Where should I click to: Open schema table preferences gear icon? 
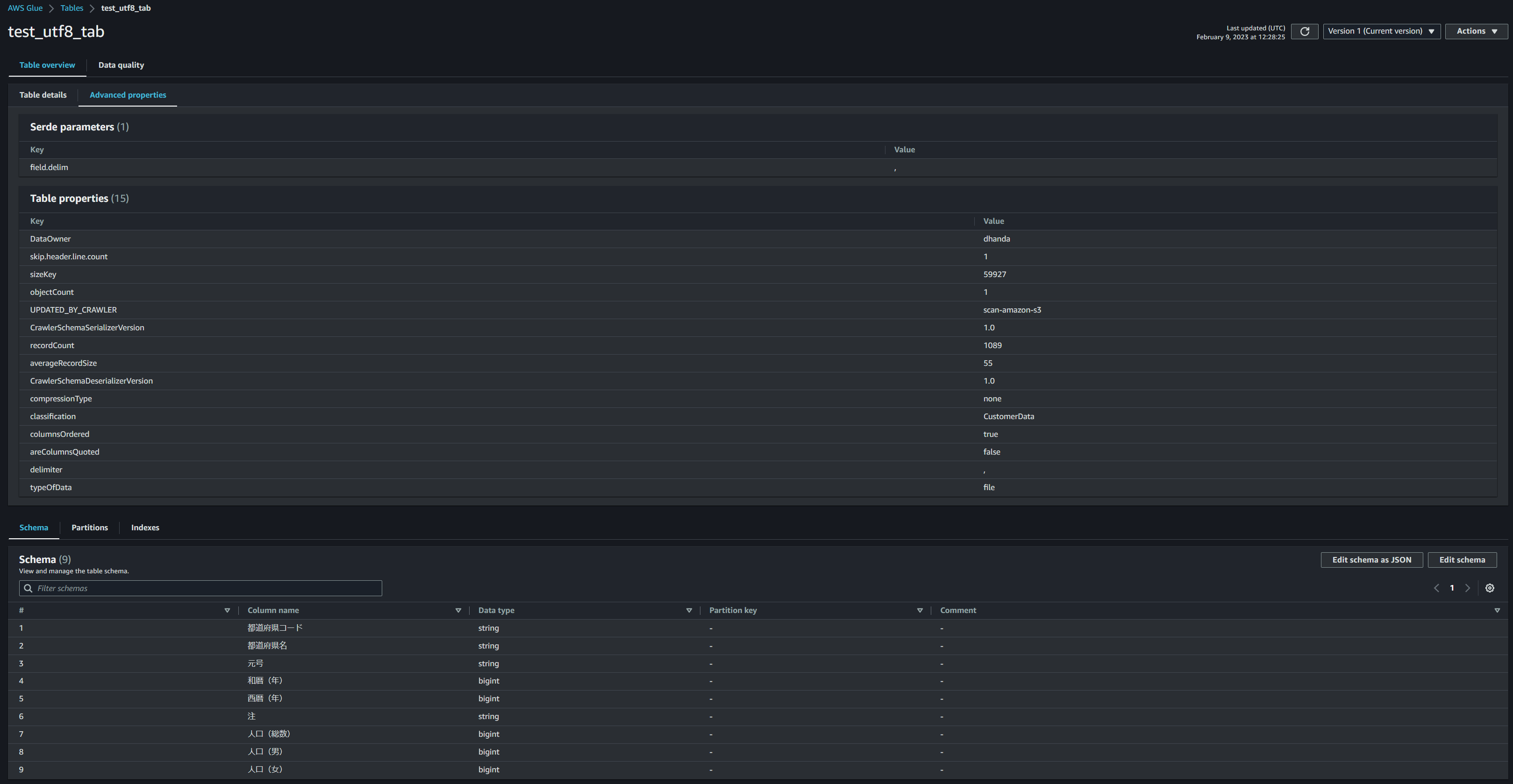coord(1490,588)
